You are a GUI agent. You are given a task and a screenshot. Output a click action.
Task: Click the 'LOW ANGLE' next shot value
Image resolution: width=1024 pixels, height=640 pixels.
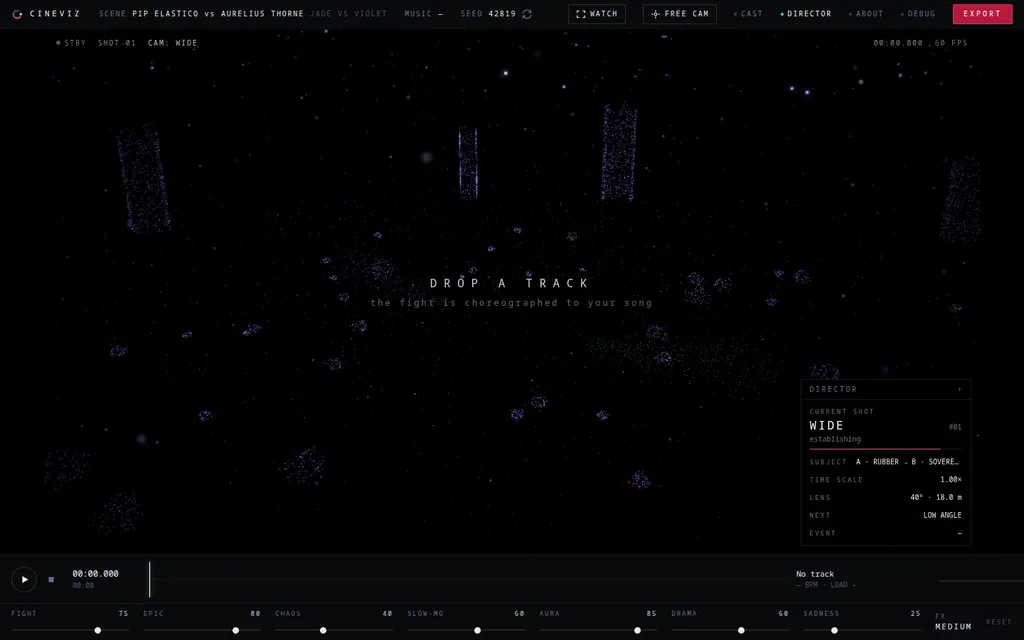942,515
